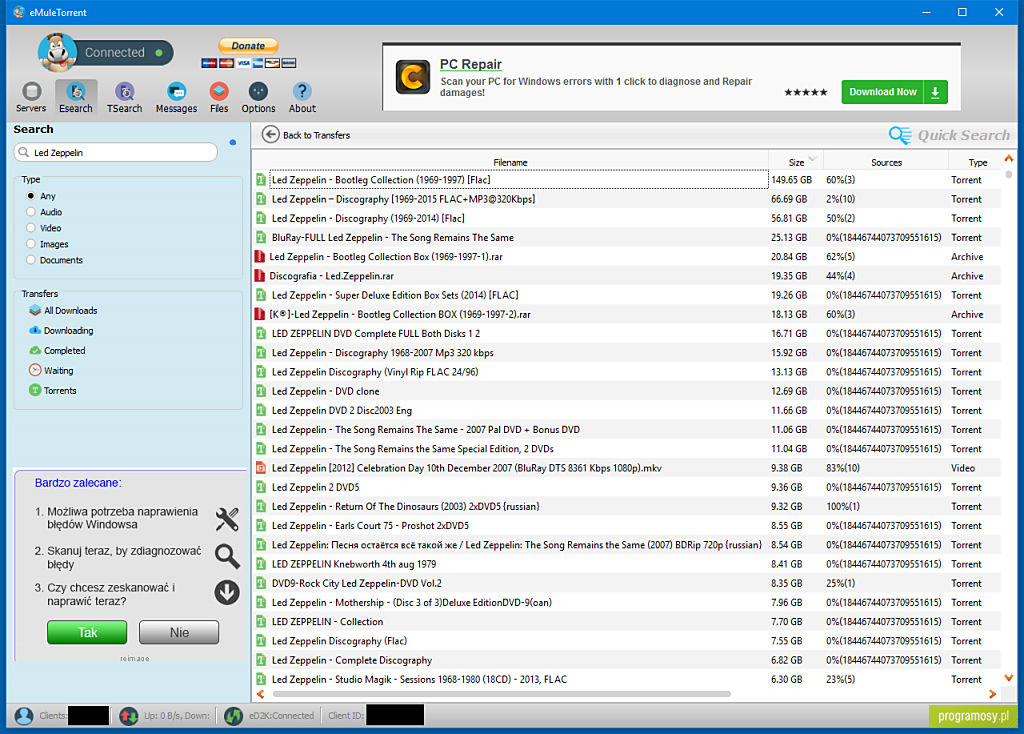Sort results by Filename column header
This screenshot has height=734, width=1024.
(x=510, y=162)
